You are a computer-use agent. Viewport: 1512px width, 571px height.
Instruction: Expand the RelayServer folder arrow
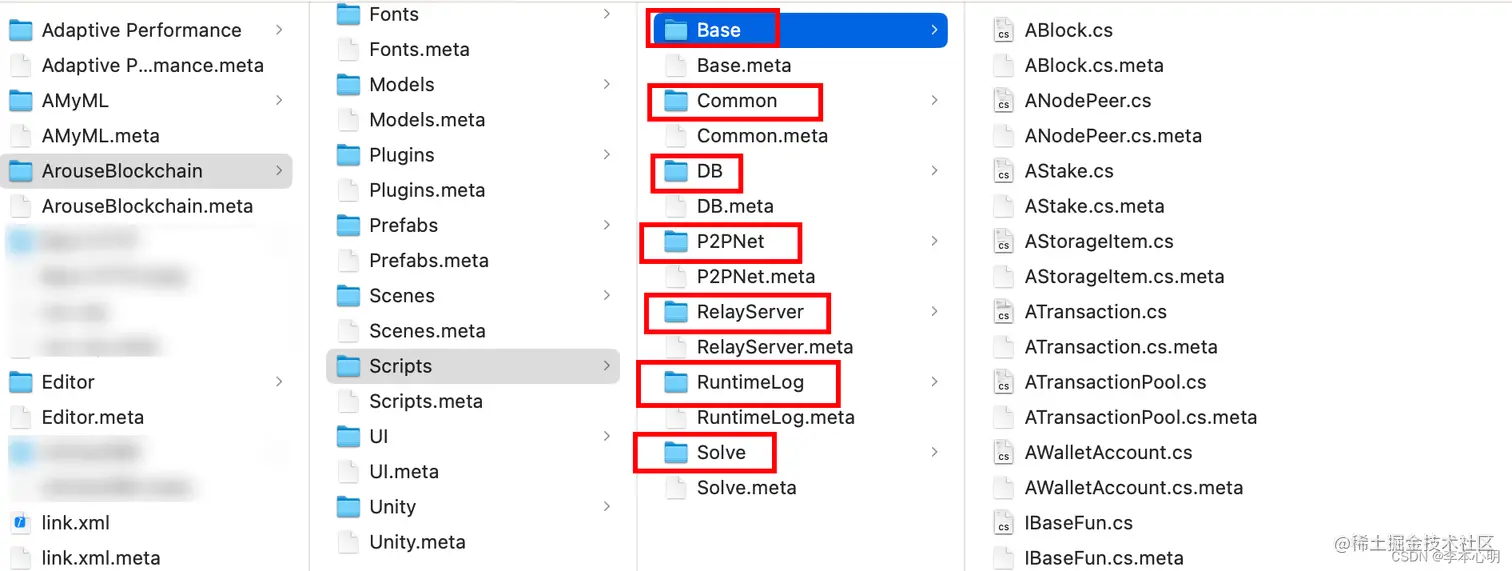point(934,312)
